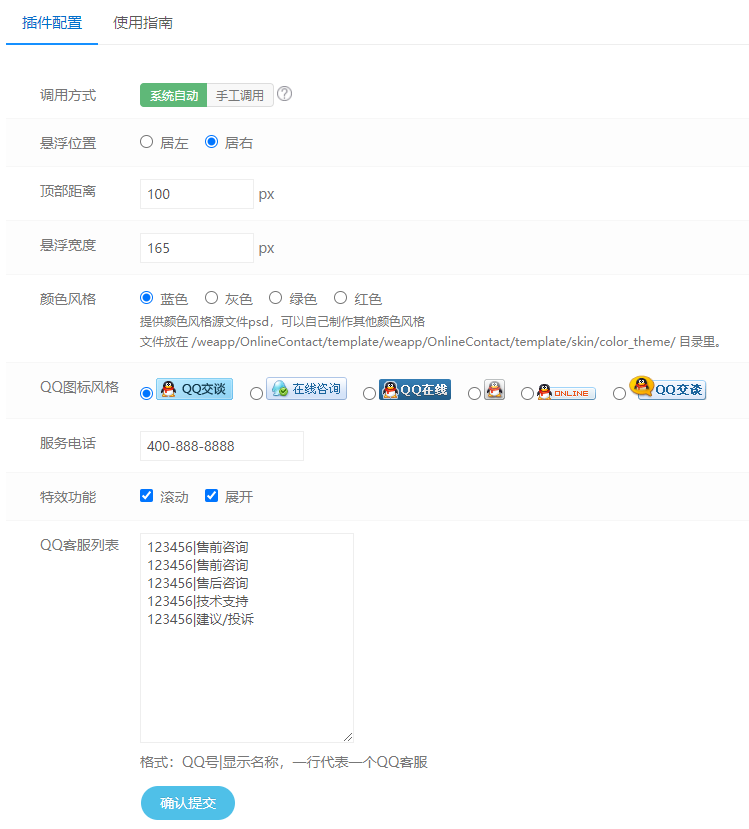The height and width of the screenshot is (829, 749).
Task: Click the 123456|建议/投诉 line
Action: point(200,619)
